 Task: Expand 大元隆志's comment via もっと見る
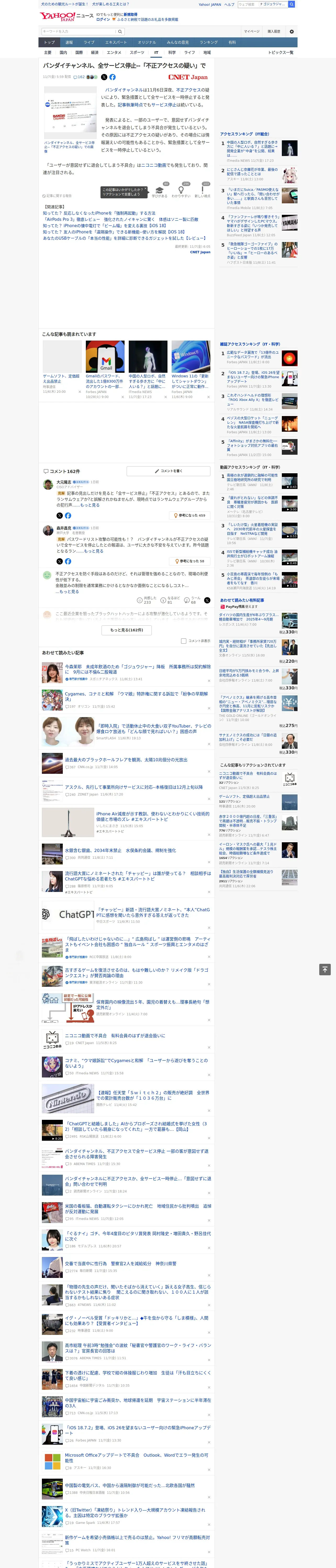pos(90,505)
